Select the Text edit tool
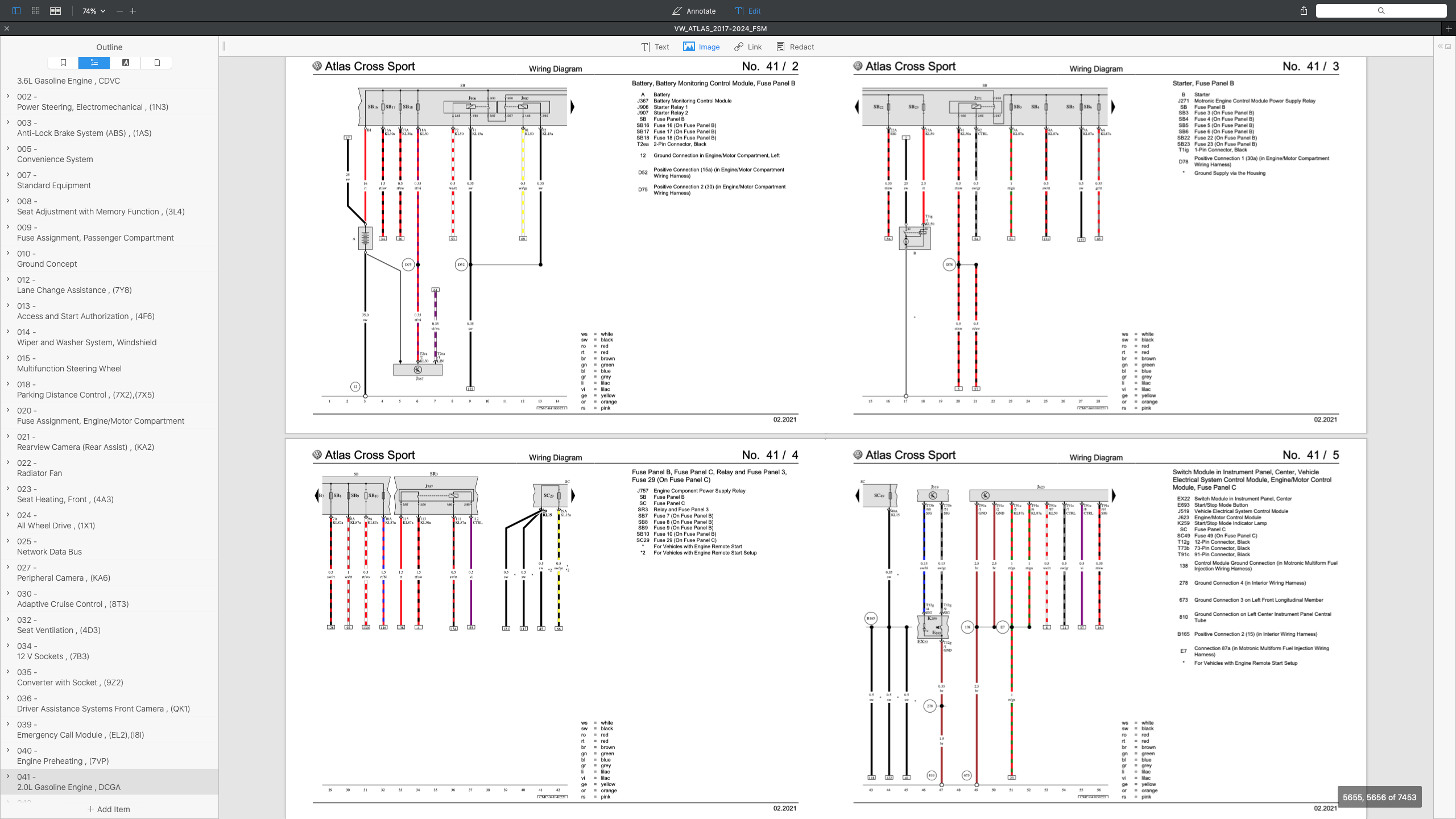 [x=655, y=47]
